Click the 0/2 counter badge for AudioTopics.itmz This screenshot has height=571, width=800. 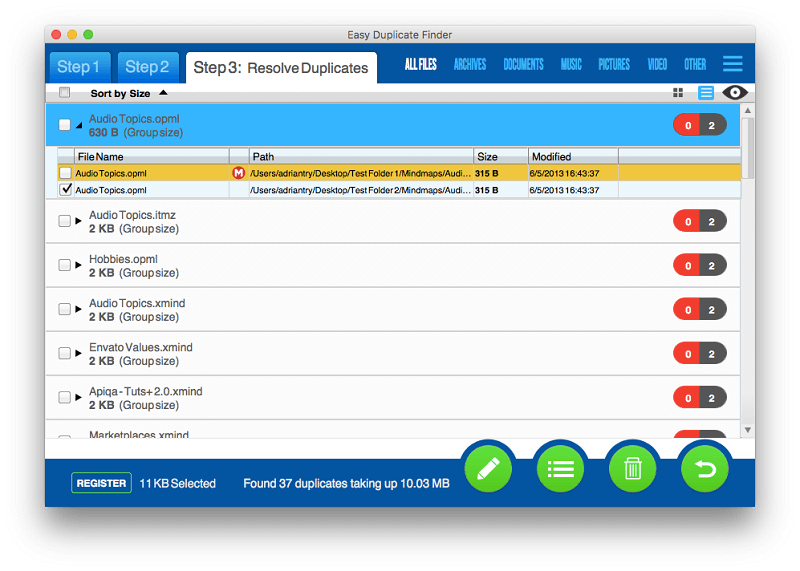click(x=699, y=221)
